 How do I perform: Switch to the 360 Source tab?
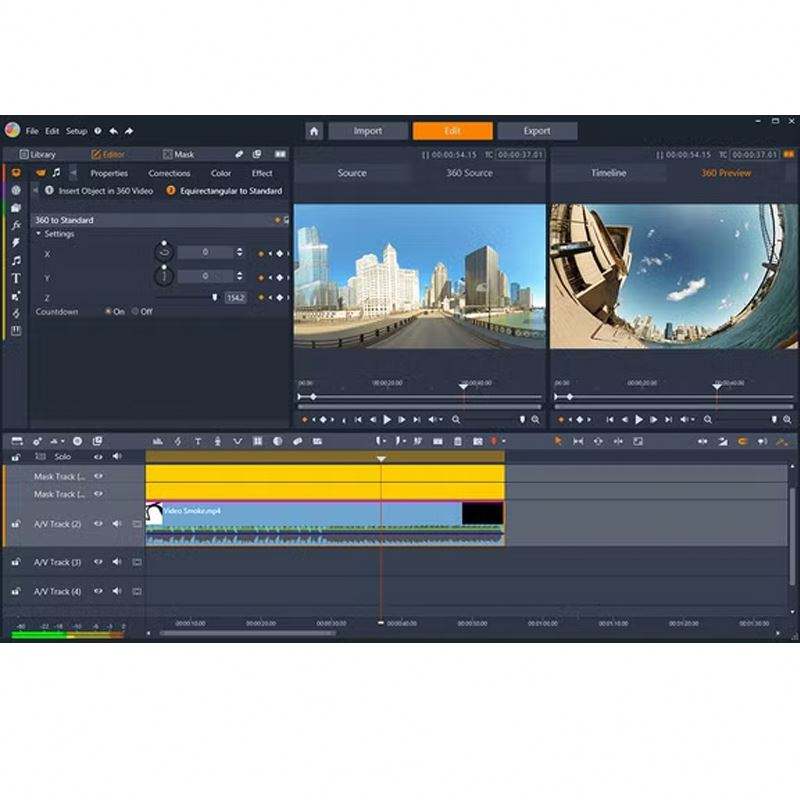click(x=468, y=173)
